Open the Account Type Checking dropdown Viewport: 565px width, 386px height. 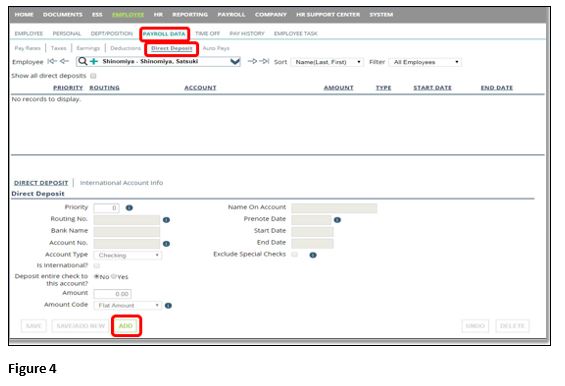click(x=128, y=255)
